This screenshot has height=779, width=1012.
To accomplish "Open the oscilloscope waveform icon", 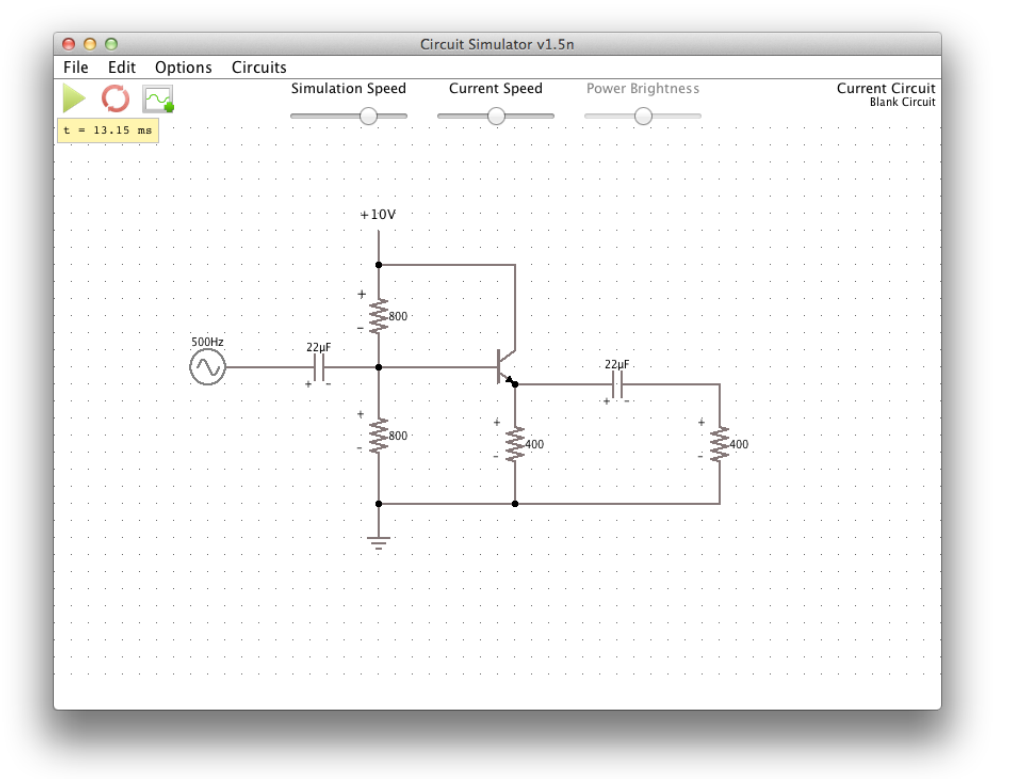I will click(x=158, y=99).
